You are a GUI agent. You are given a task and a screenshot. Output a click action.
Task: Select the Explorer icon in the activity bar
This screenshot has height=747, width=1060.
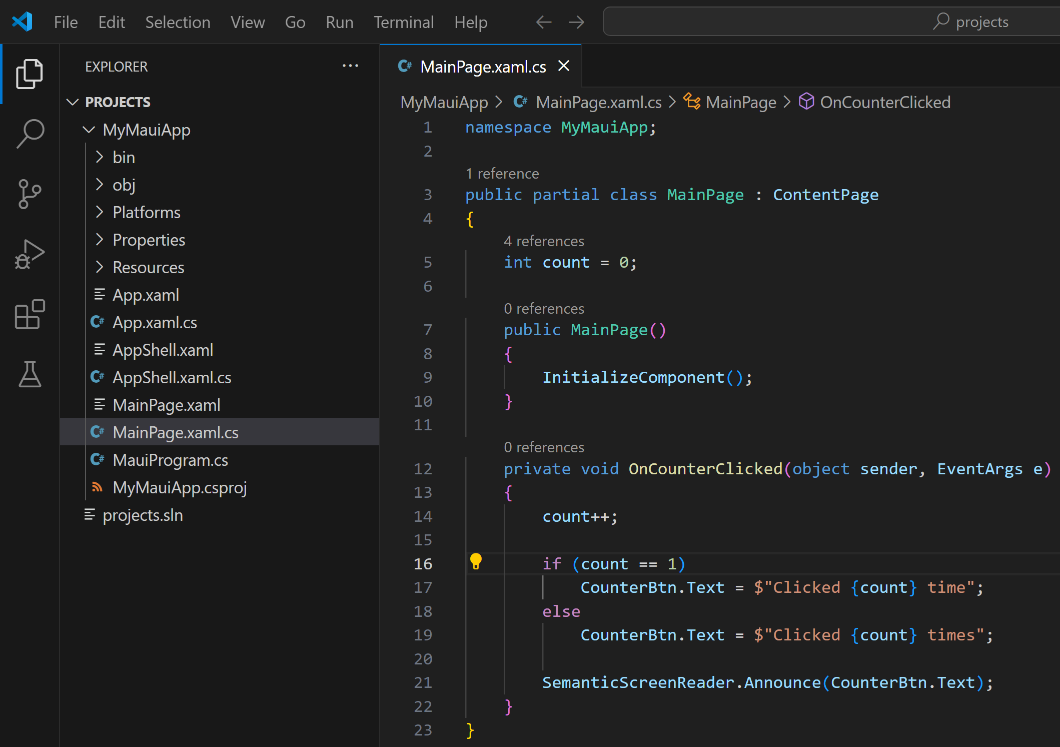pos(29,72)
